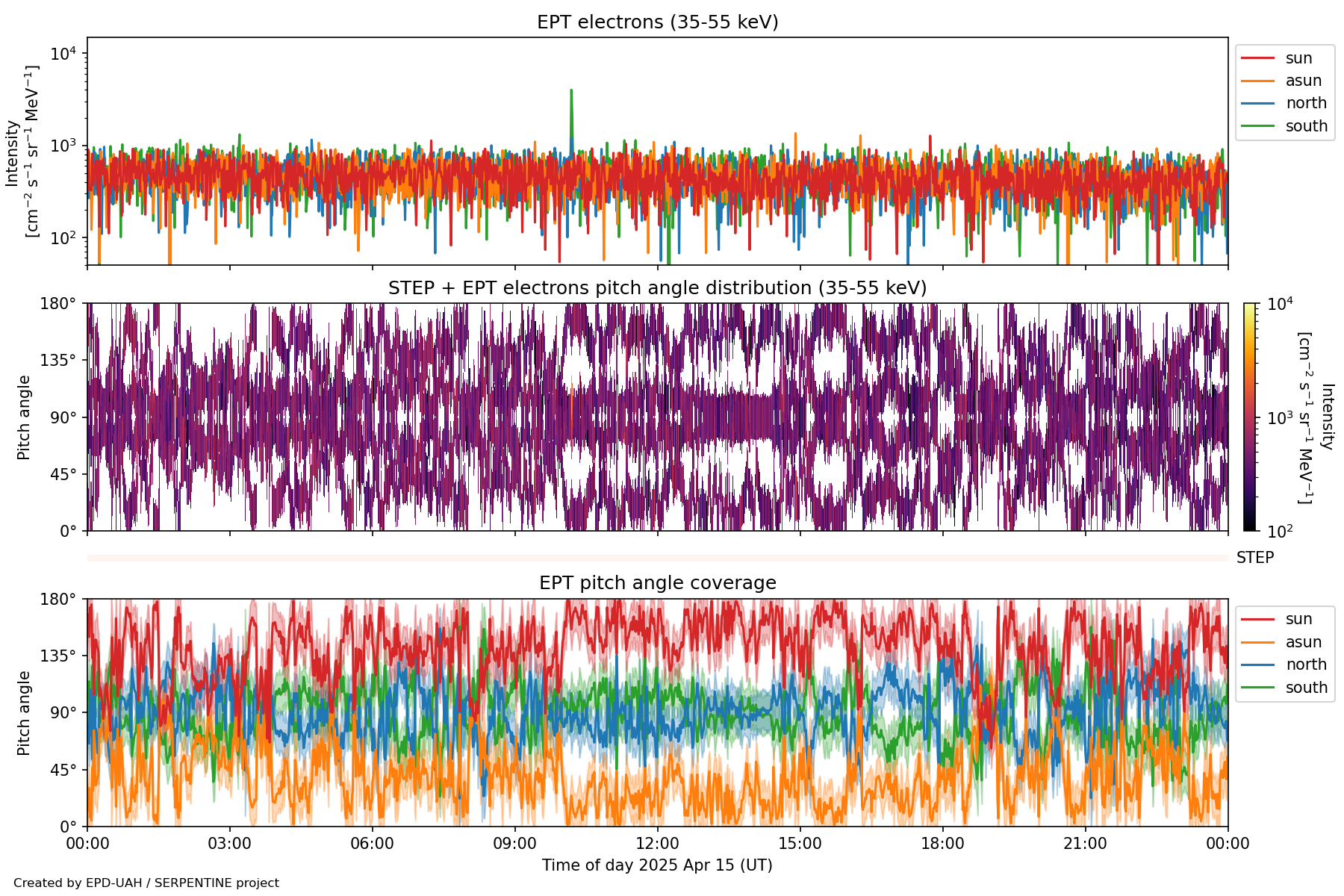
Task: Select the asun entry in top legend
Action: coord(1303,81)
